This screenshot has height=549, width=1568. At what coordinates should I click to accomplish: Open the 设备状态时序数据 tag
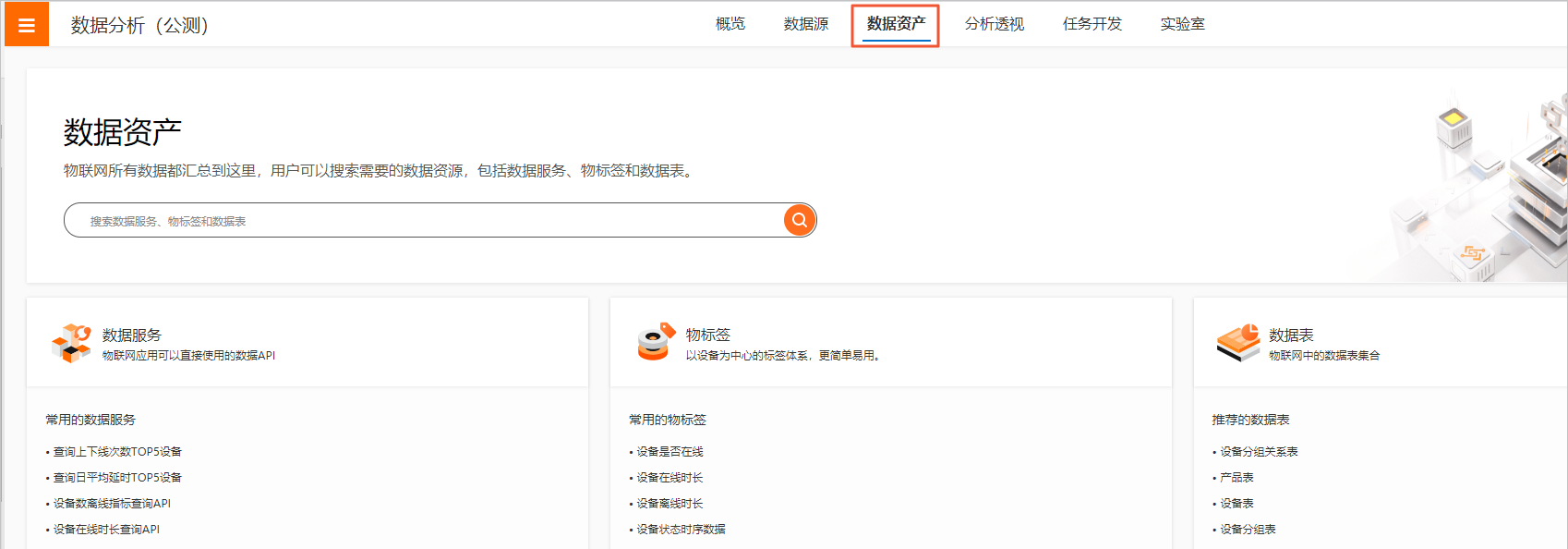681,530
